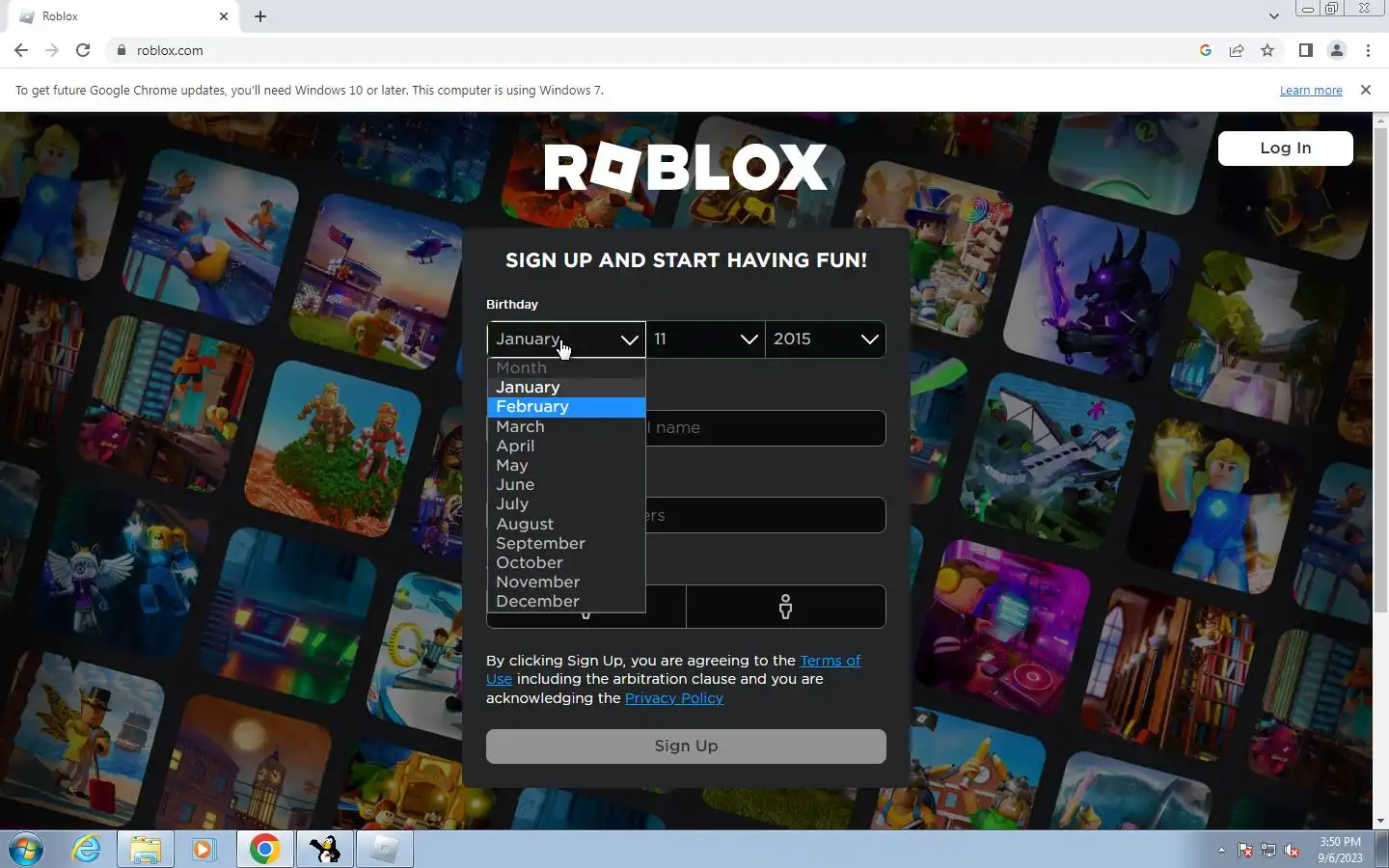
Task: Show hidden system tray icons
Action: (x=1221, y=851)
